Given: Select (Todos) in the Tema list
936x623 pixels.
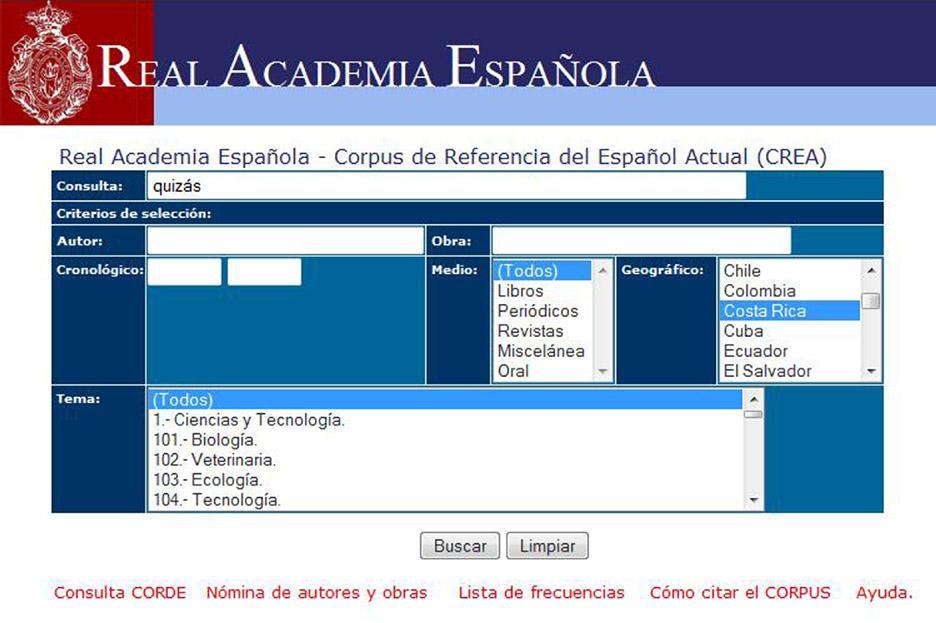Looking at the screenshot, I should [445, 400].
